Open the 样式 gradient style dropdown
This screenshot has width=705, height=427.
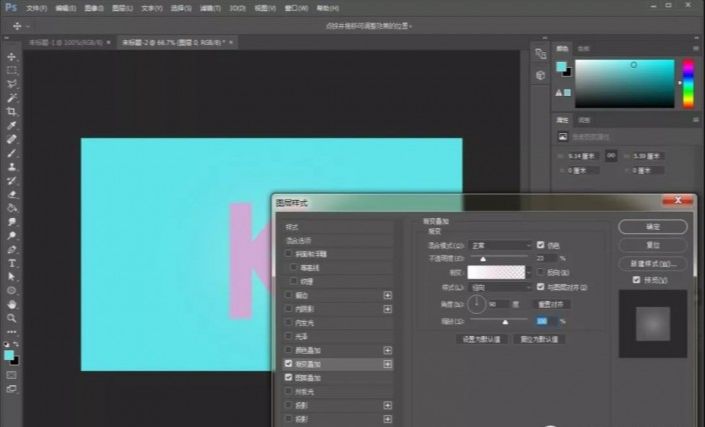(x=500, y=287)
